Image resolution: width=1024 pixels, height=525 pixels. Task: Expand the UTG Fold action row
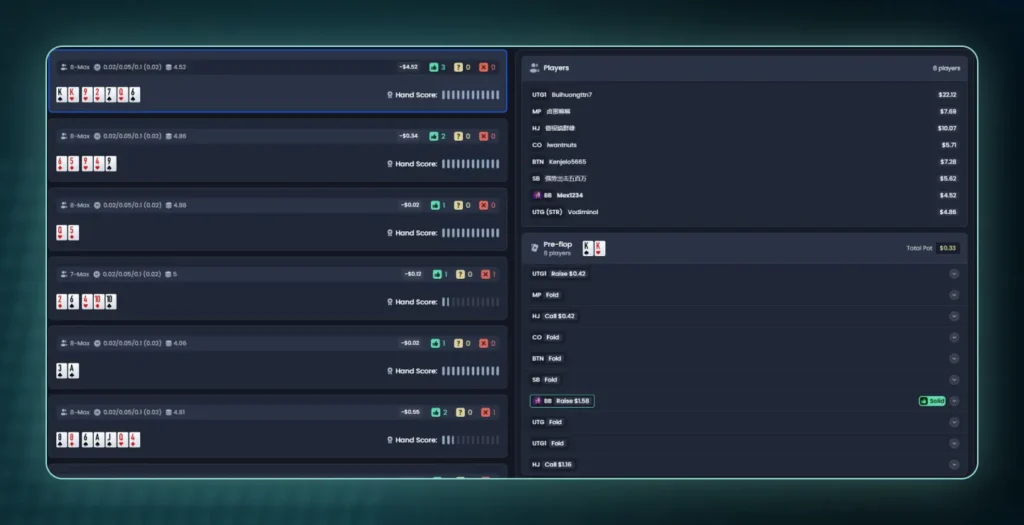click(x=954, y=422)
